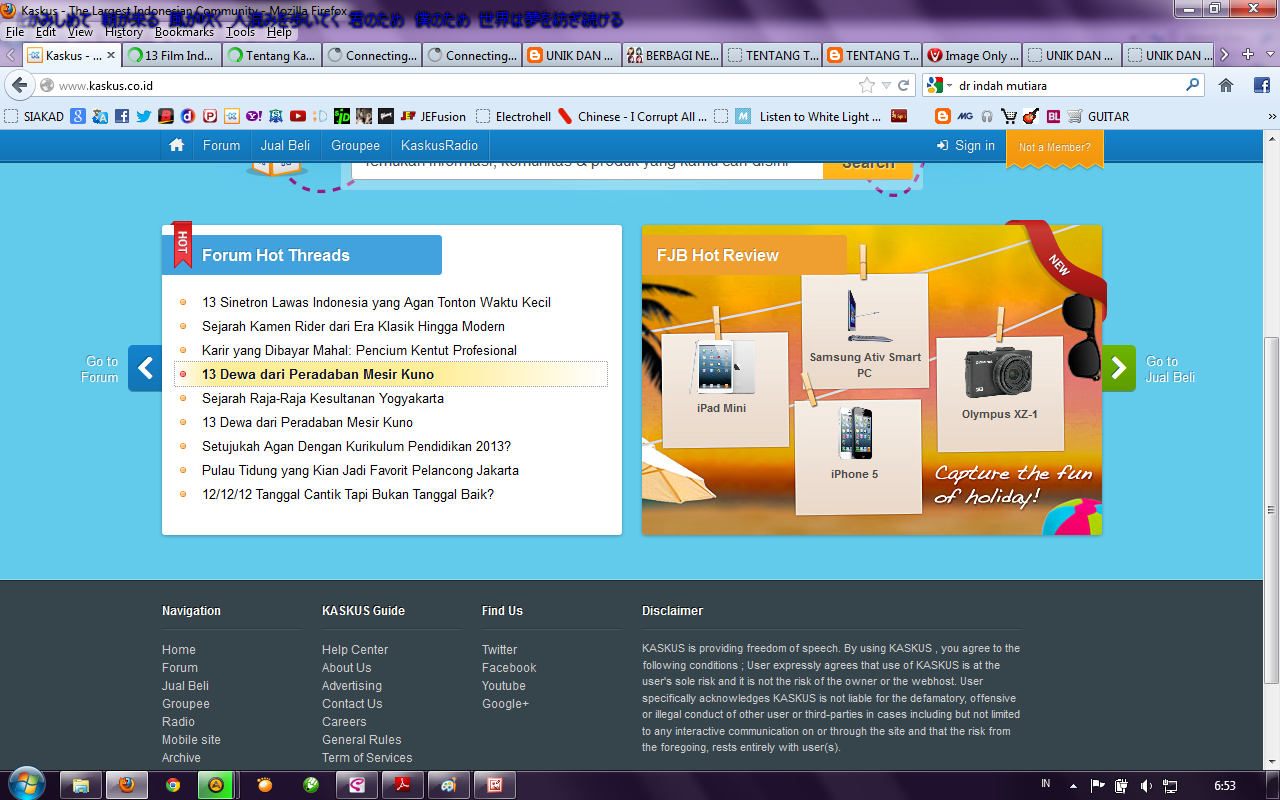This screenshot has width=1280, height=800.
Task: Open thread Sejarah Kamen Rider dari Era Klasik
Action: (353, 326)
